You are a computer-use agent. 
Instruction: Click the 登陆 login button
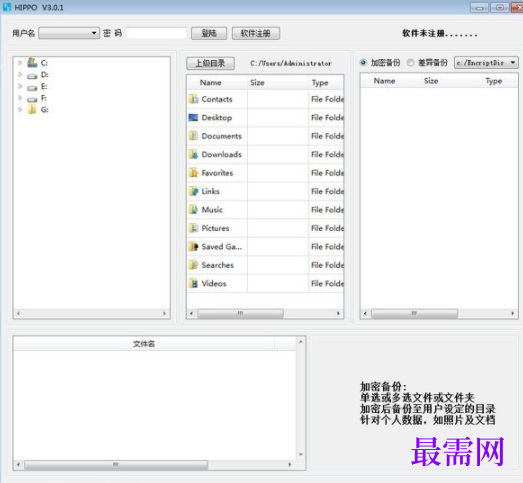pos(209,33)
